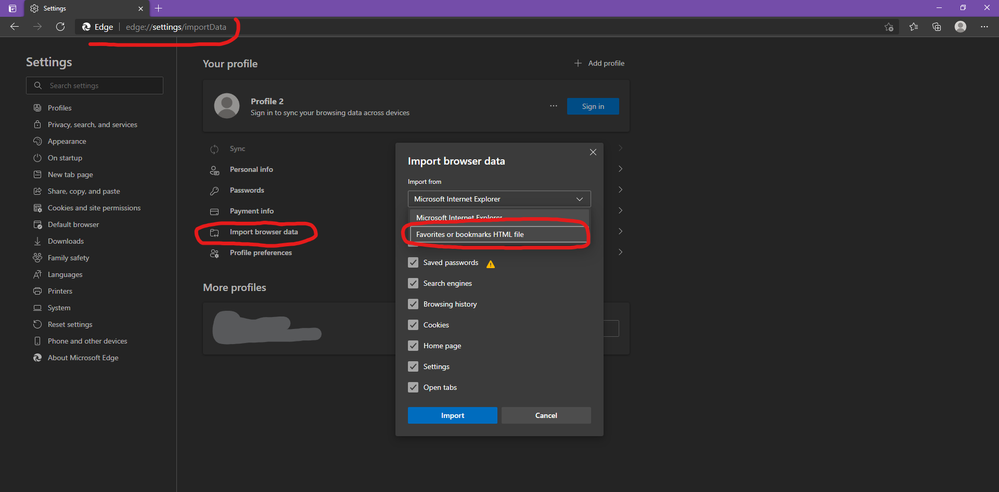Click the Settings tab gear icon
Screen dimensions: 999x492
coord(34,8)
